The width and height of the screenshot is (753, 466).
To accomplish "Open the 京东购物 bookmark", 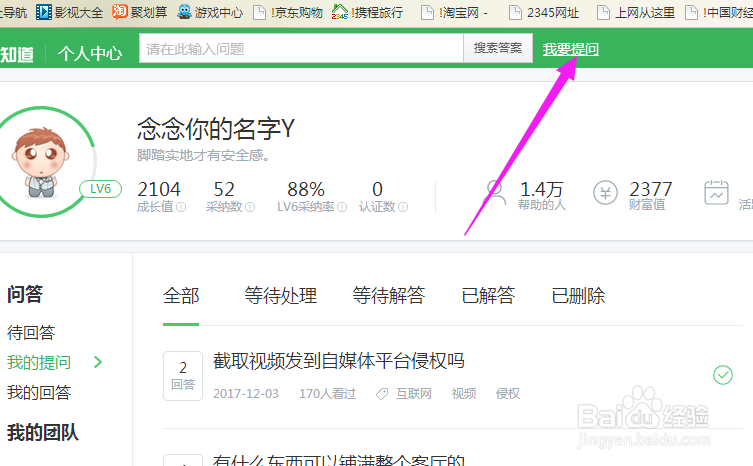I will pyautogui.click(x=288, y=12).
